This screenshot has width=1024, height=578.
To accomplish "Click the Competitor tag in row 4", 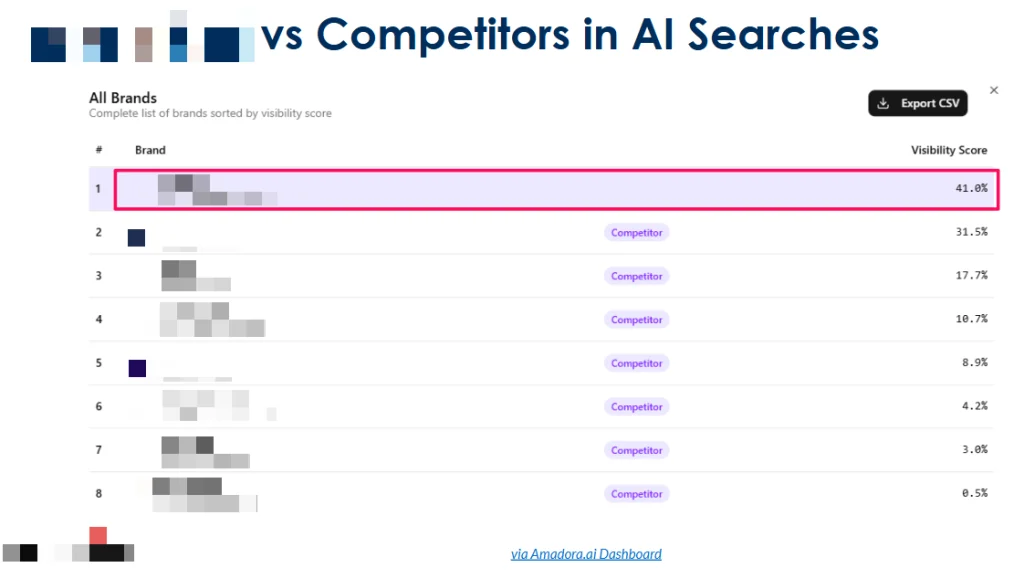I will 636,319.
